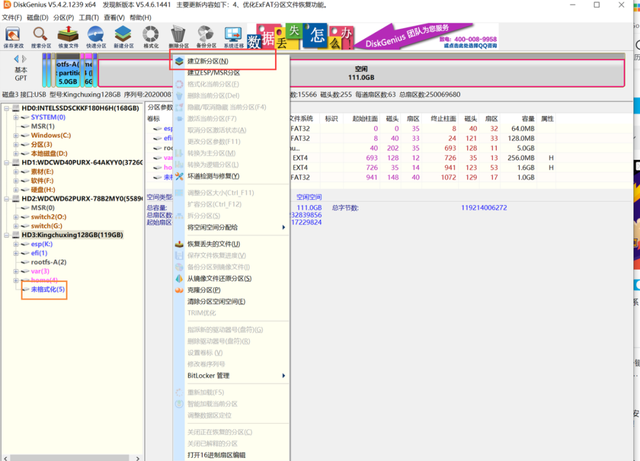Open the 帮助(H) menu
Viewport: 640px width, 461px height.
[140, 18]
